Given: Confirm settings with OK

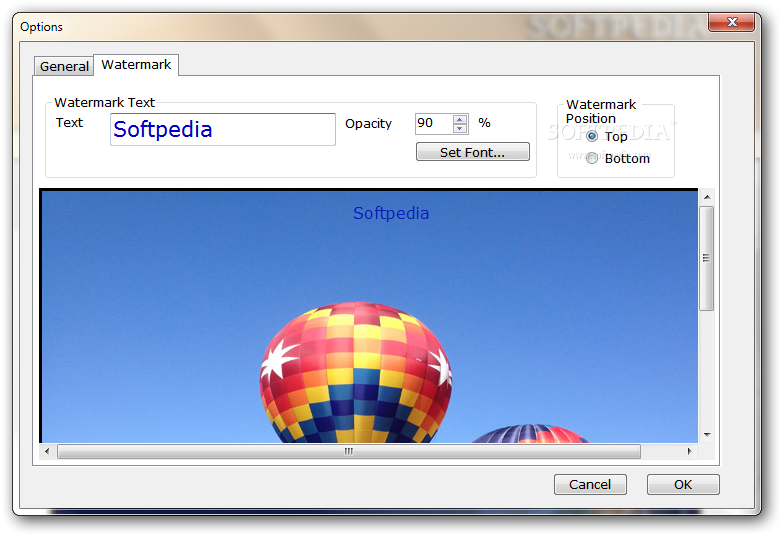Looking at the screenshot, I should 683,484.
